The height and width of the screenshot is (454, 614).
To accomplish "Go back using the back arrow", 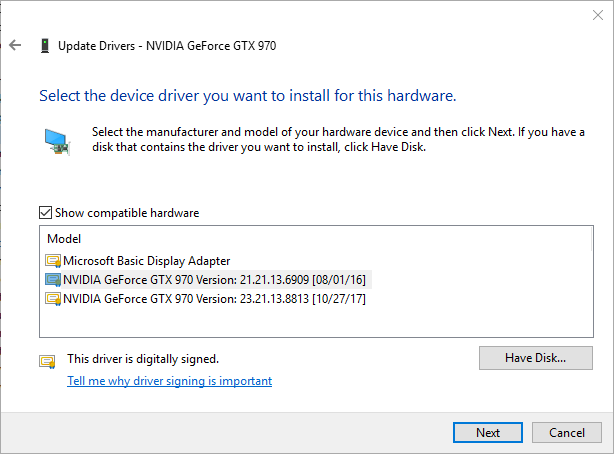I will [x=15, y=45].
